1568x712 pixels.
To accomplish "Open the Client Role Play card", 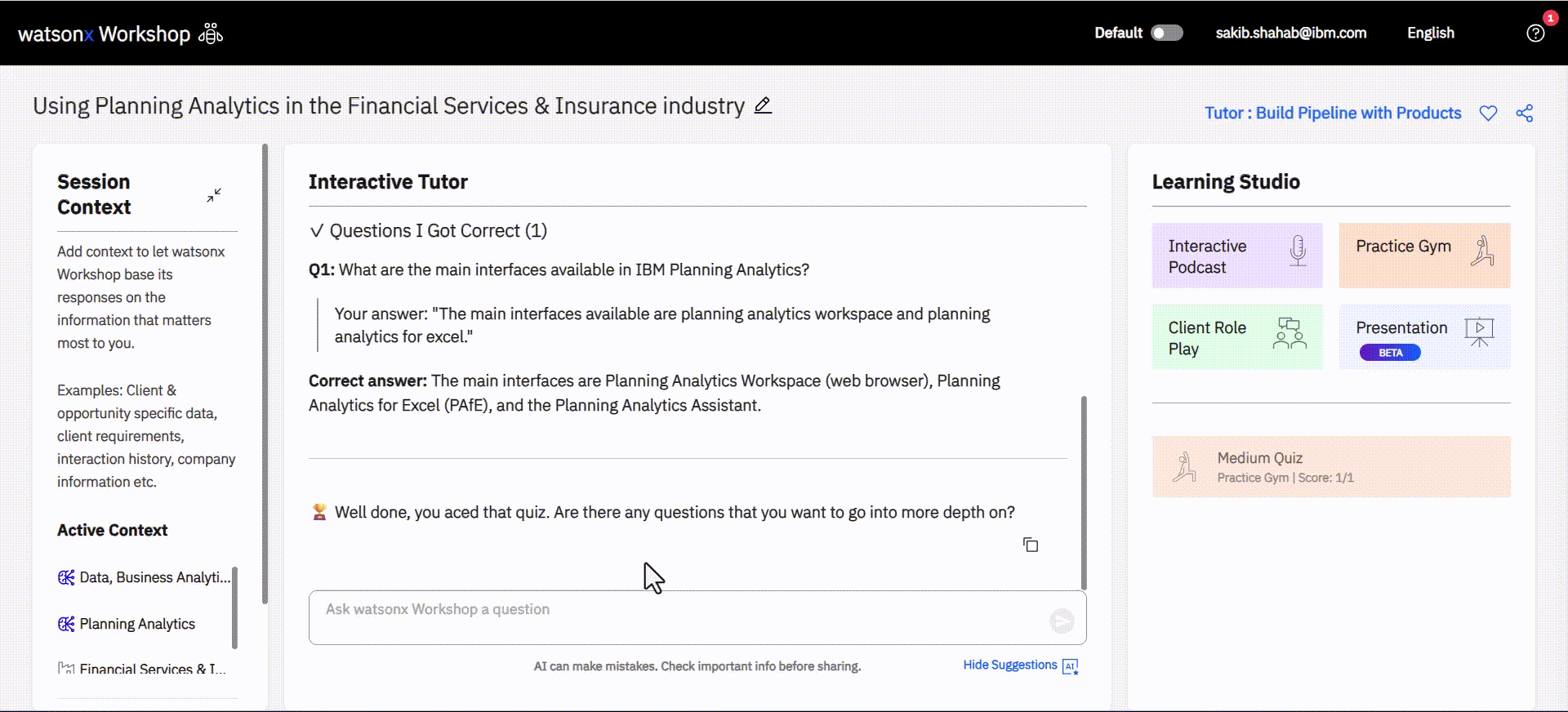I will 1237,337.
